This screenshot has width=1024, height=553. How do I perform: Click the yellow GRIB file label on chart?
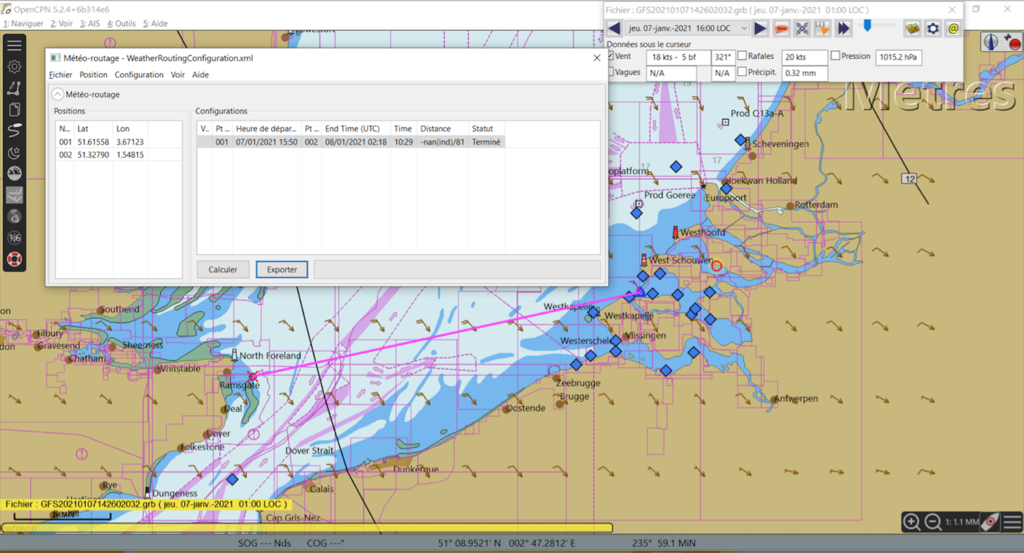[x=146, y=504]
